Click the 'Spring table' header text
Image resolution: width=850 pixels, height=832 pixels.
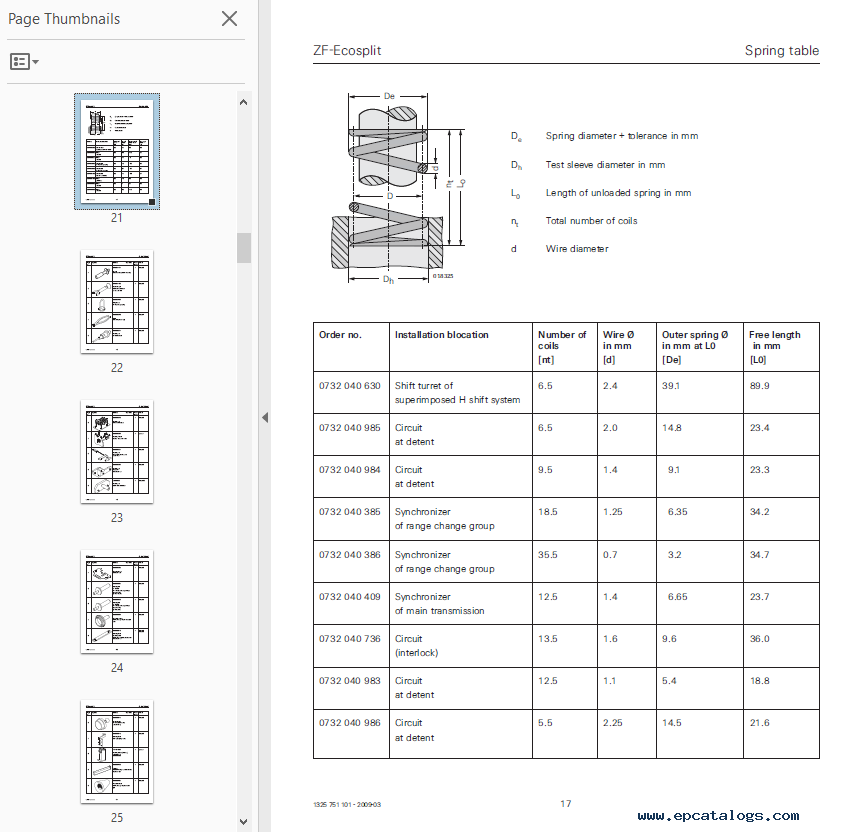coord(782,50)
